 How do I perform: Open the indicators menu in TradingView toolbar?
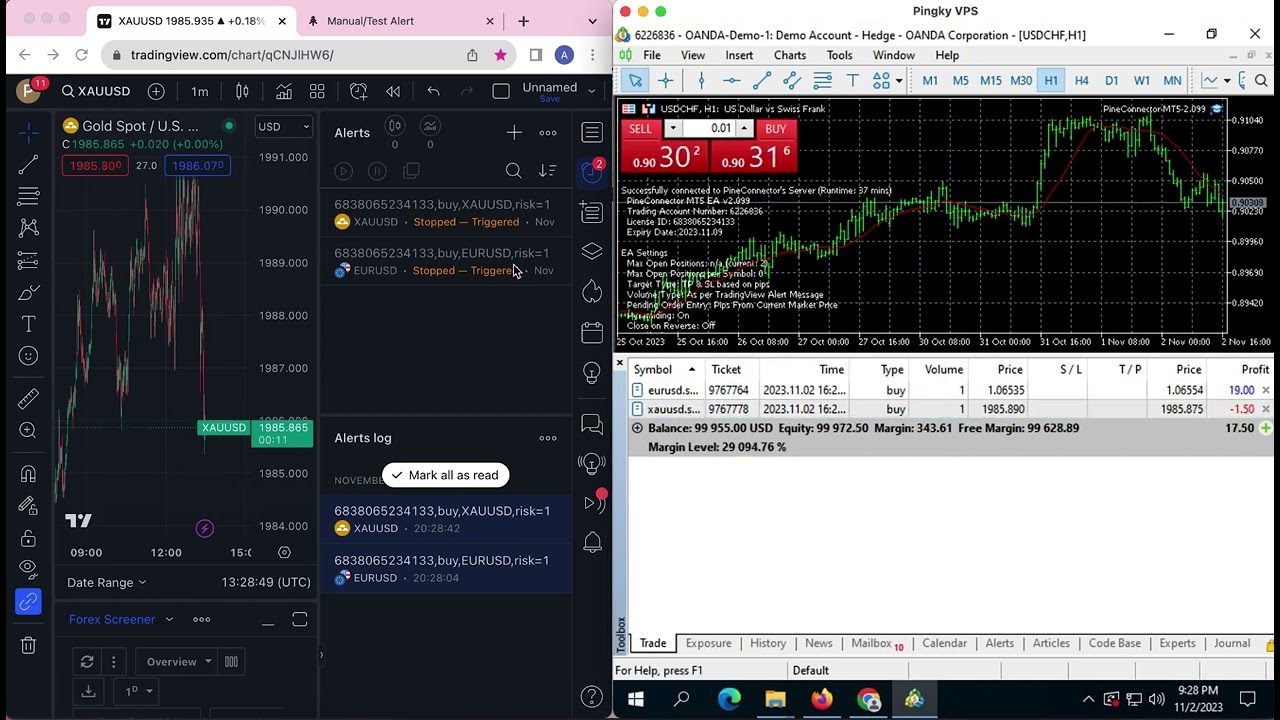click(x=284, y=91)
